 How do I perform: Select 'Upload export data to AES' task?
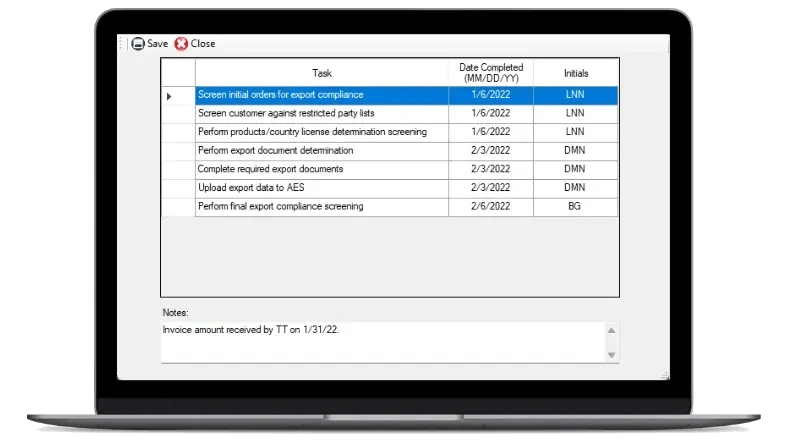click(x=322, y=188)
